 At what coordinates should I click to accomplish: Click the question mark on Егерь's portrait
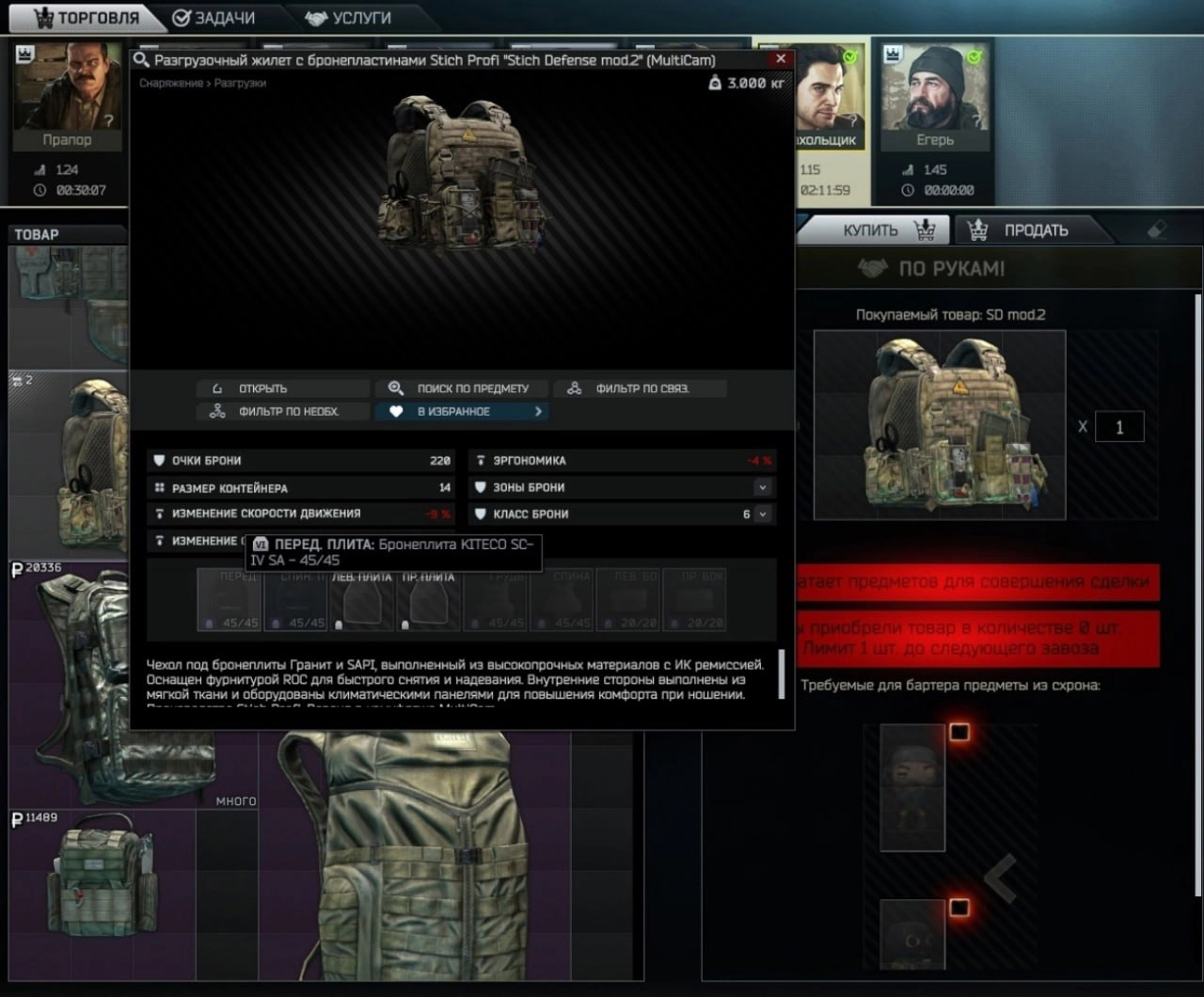(976, 120)
